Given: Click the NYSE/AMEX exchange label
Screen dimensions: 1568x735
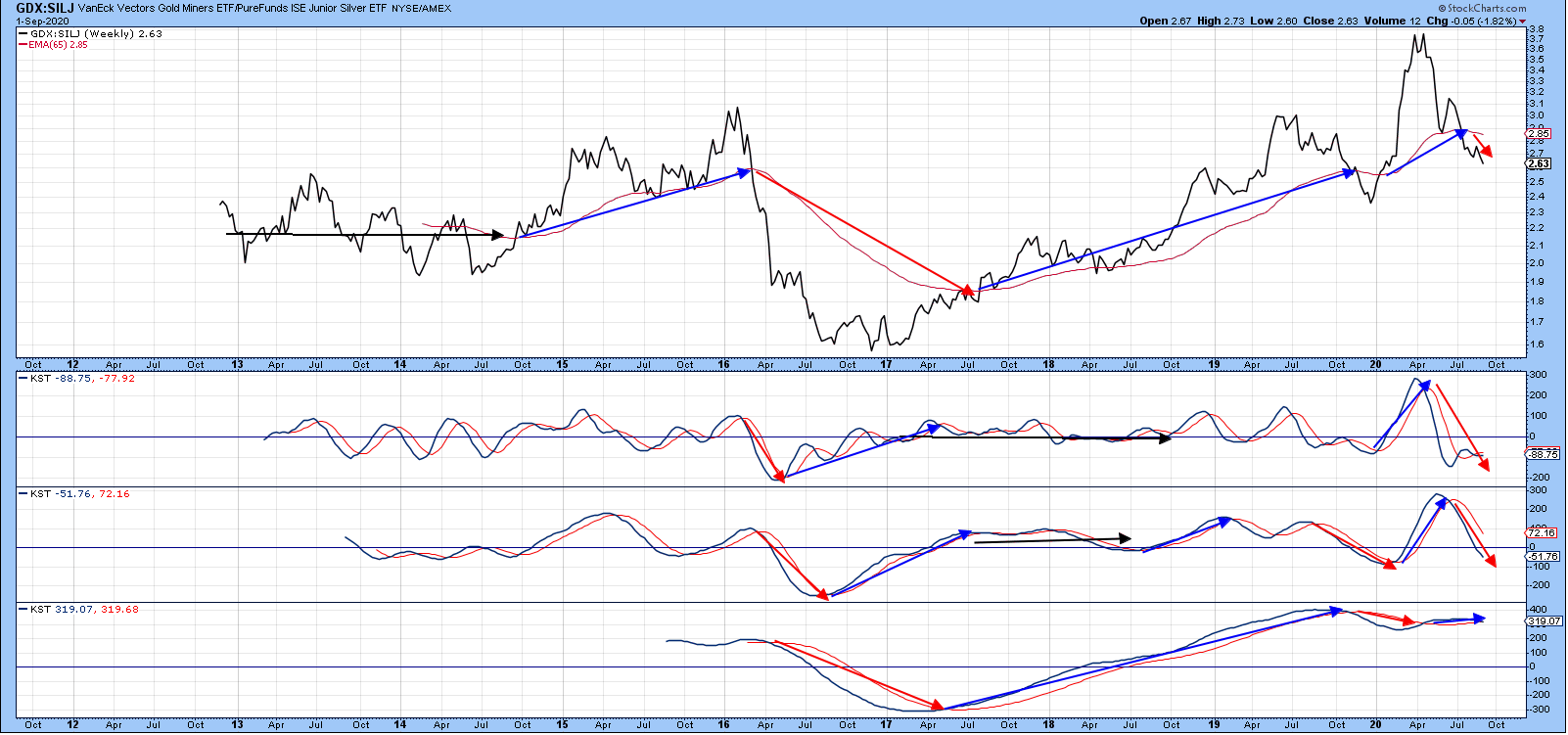Looking at the screenshot, I should point(422,9).
